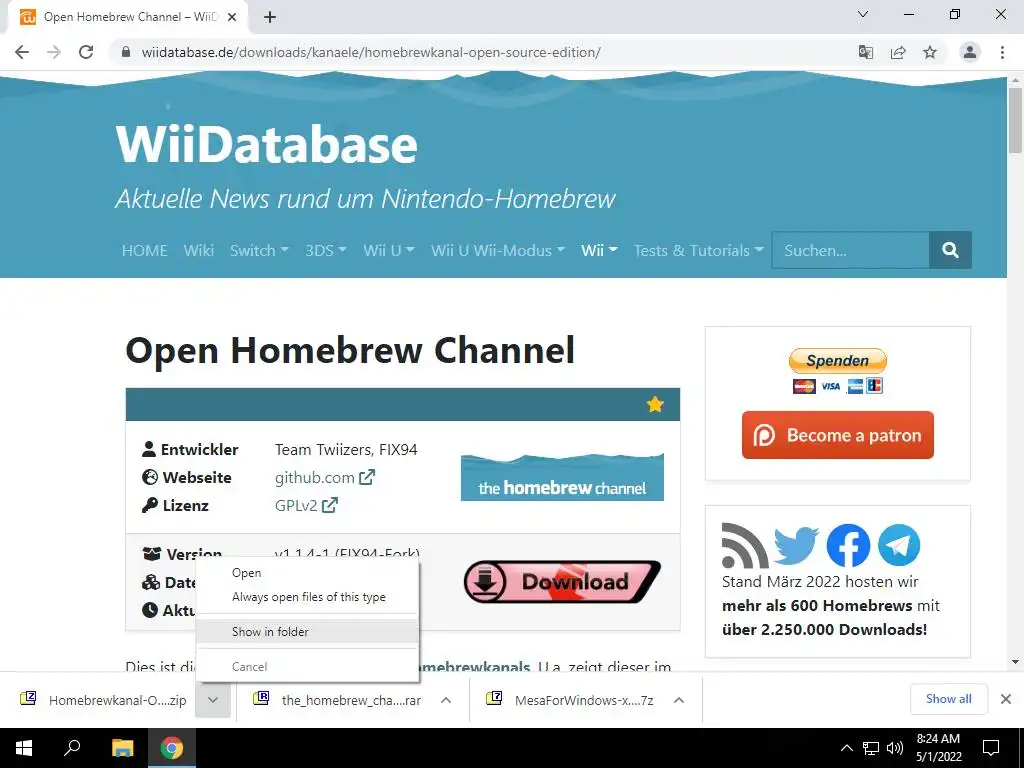Open the Chrome three-dot menu
Viewport: 1024px width, 768px height.
point(1002,52)
